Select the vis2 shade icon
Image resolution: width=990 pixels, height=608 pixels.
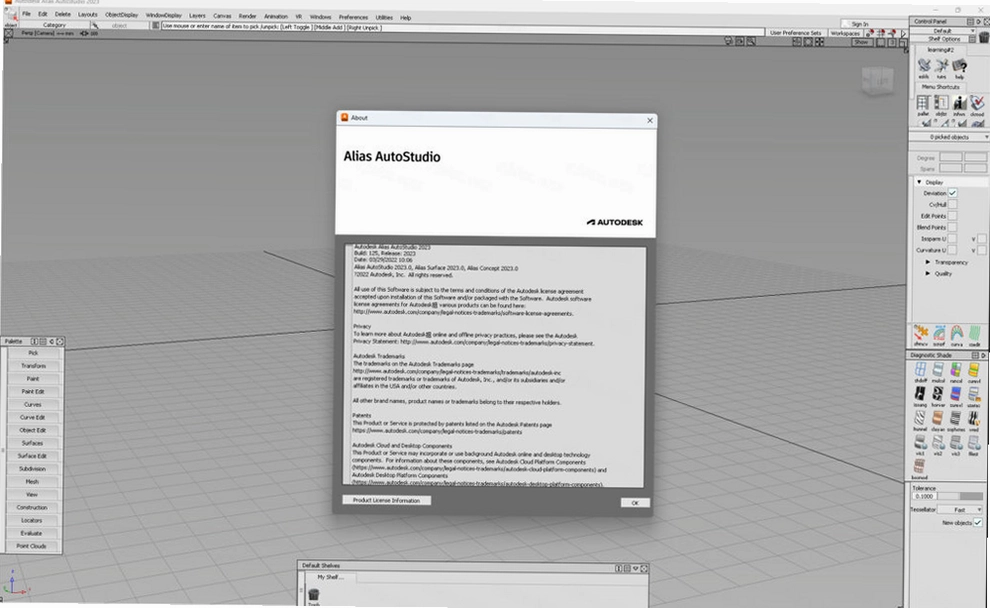(938, 446)
